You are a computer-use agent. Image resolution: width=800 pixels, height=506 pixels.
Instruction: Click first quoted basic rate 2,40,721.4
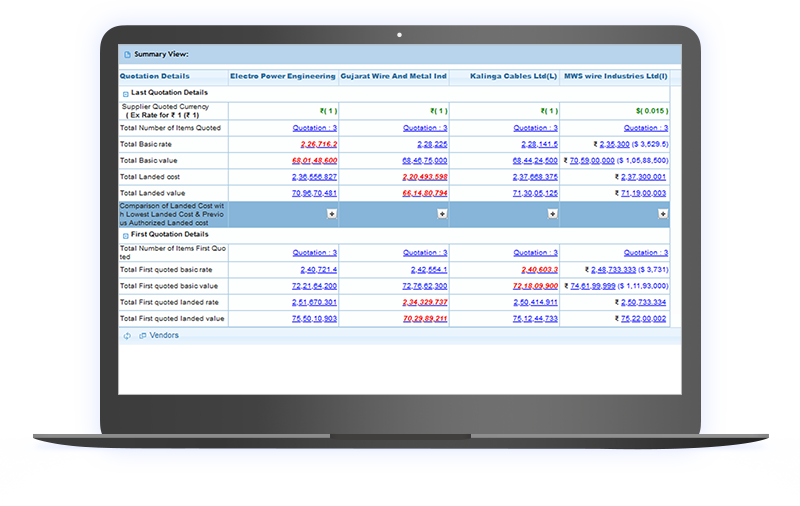[x=319, y=270]
